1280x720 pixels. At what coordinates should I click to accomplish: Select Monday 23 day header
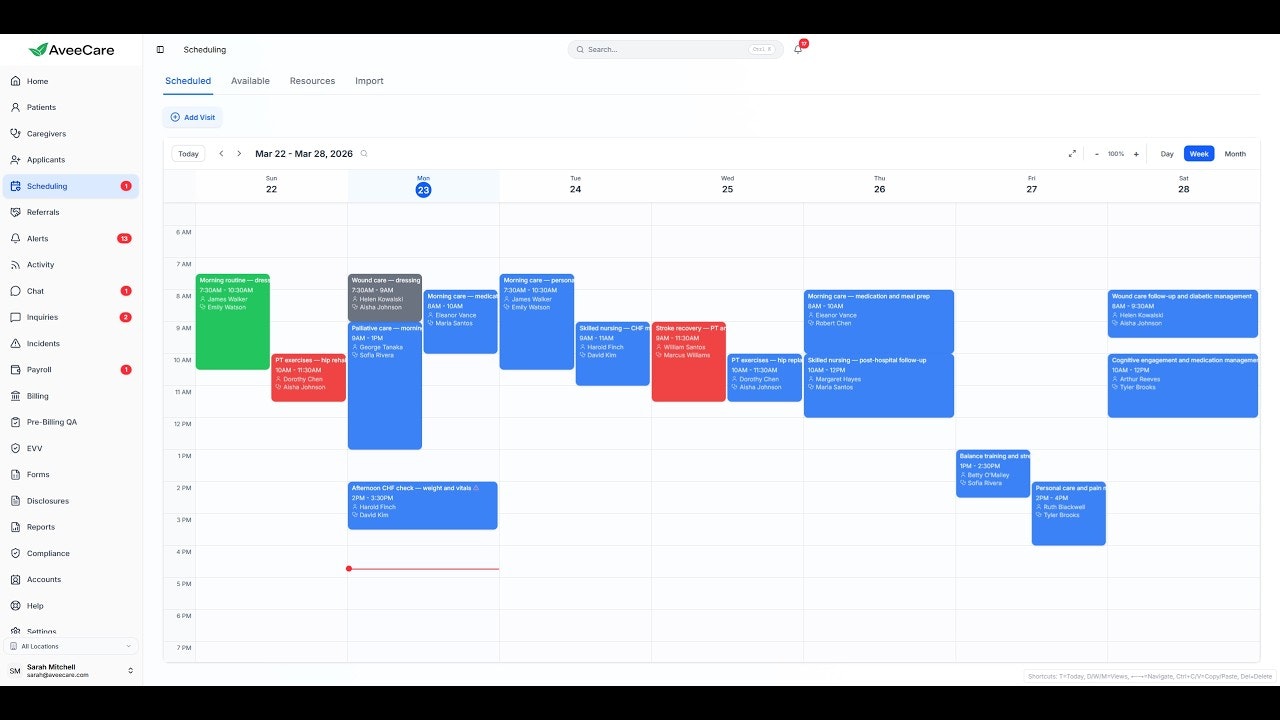(x=423, y=186)
